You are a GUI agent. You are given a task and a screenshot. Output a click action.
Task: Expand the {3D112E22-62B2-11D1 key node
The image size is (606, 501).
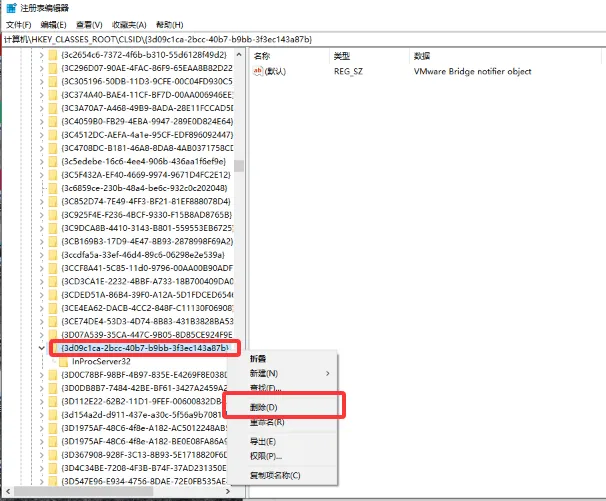point(40,401)
